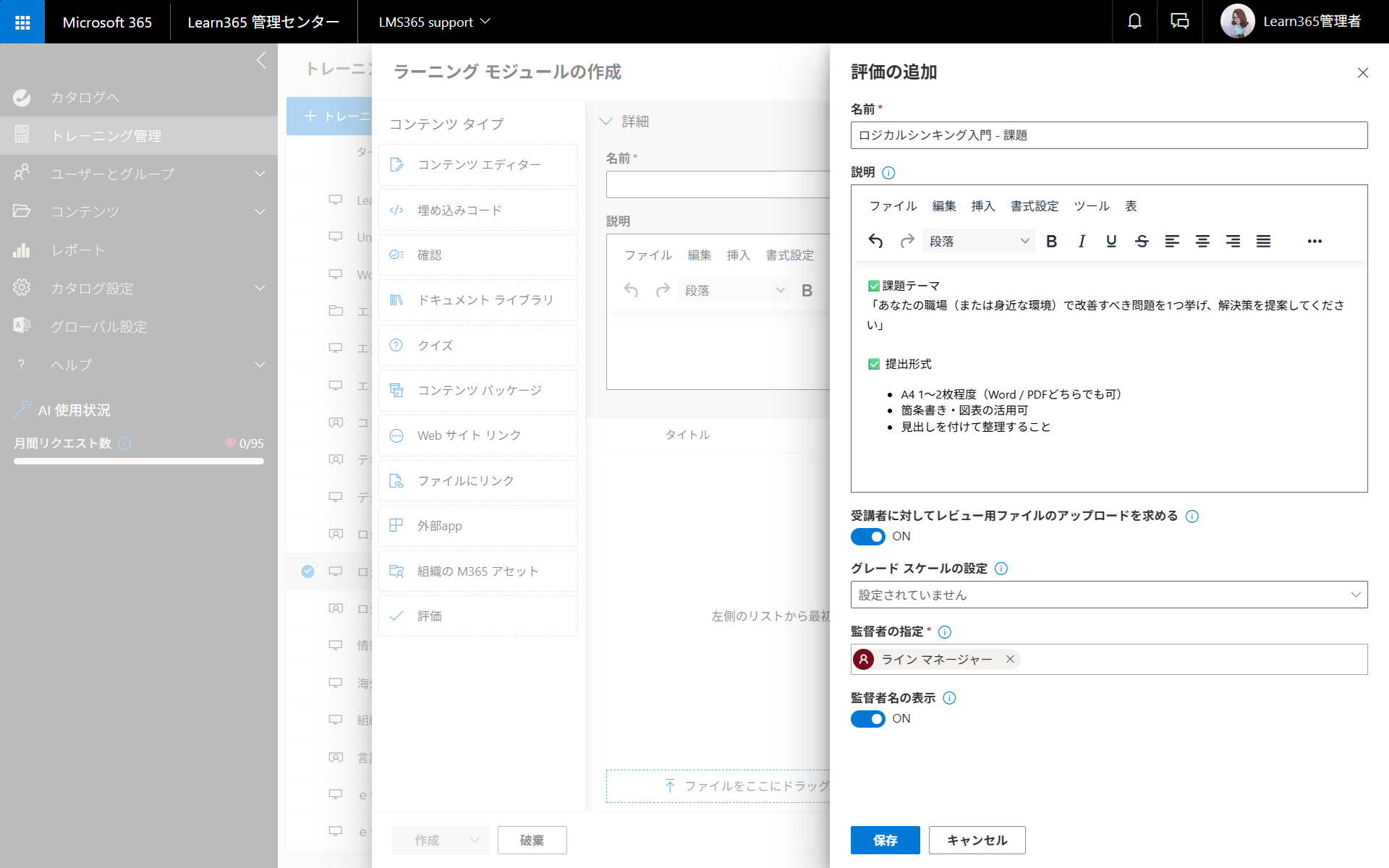Click the monthly request usage progress bar
The width and height of the screenshot is (1389, 868).
click(139, 461)
